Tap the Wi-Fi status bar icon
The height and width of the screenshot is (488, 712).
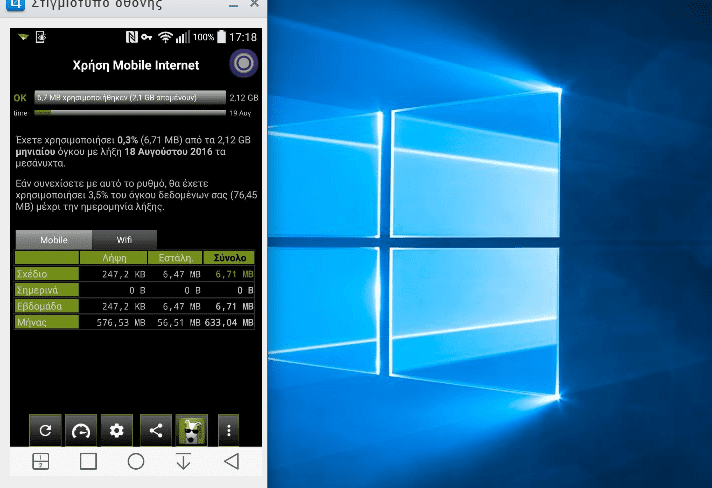point(165,37)
